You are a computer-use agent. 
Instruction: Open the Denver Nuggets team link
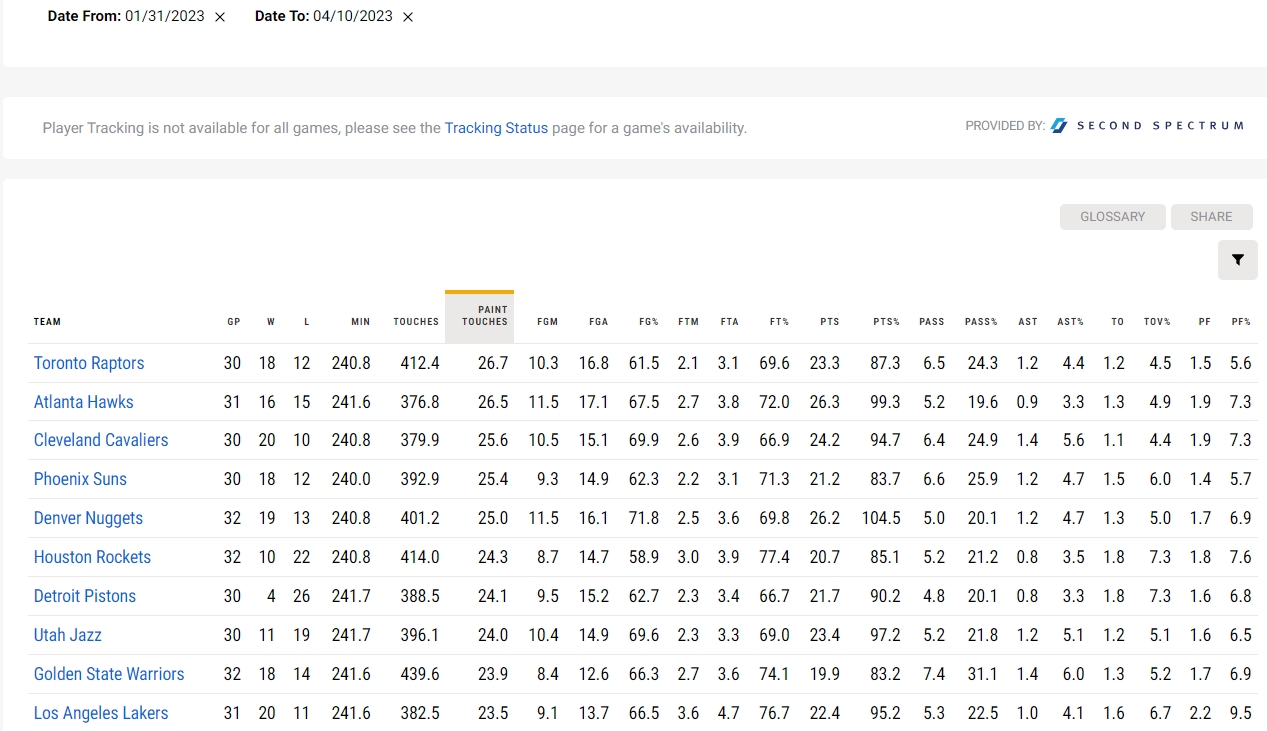[x=88, y=518]
